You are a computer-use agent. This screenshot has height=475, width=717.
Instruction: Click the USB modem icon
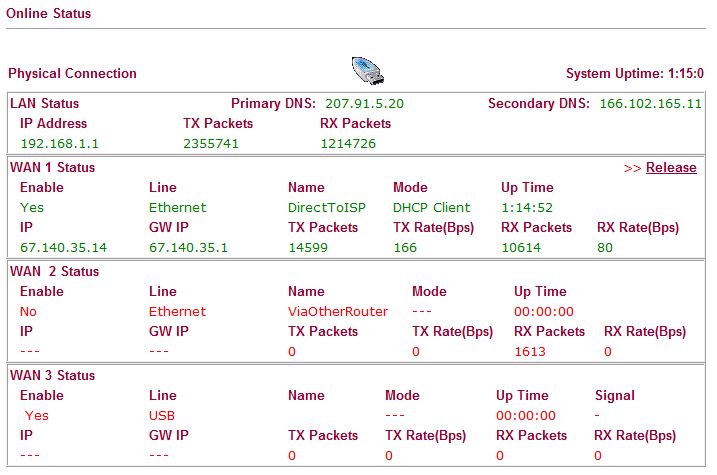click(368, 71)
